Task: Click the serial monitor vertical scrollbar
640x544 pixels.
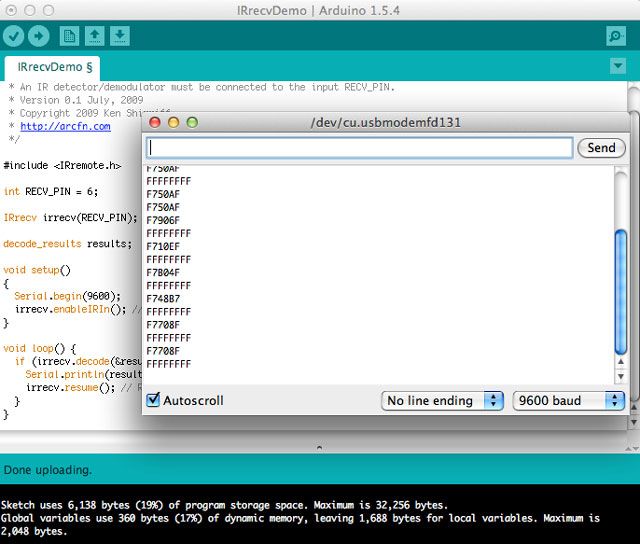Action: click(x=620, y=290)
